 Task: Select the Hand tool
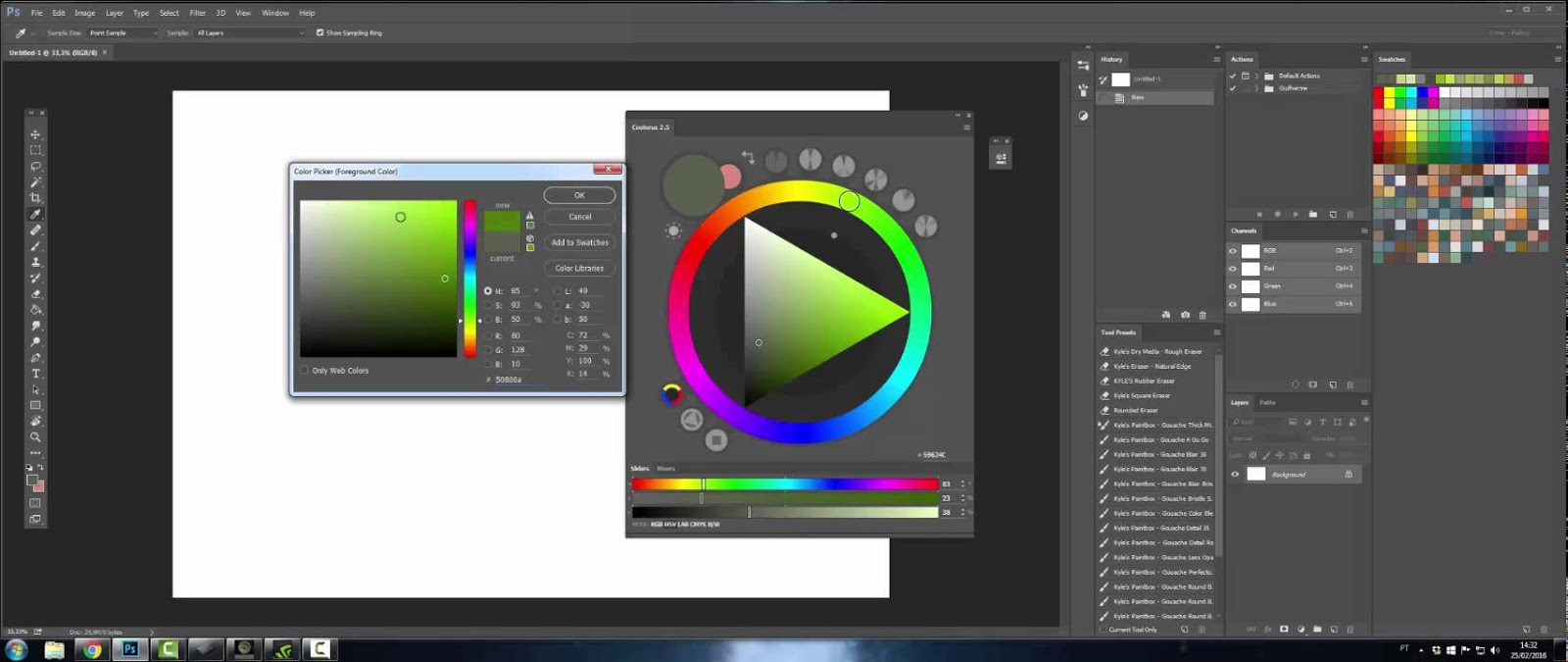tap(35, 421)
